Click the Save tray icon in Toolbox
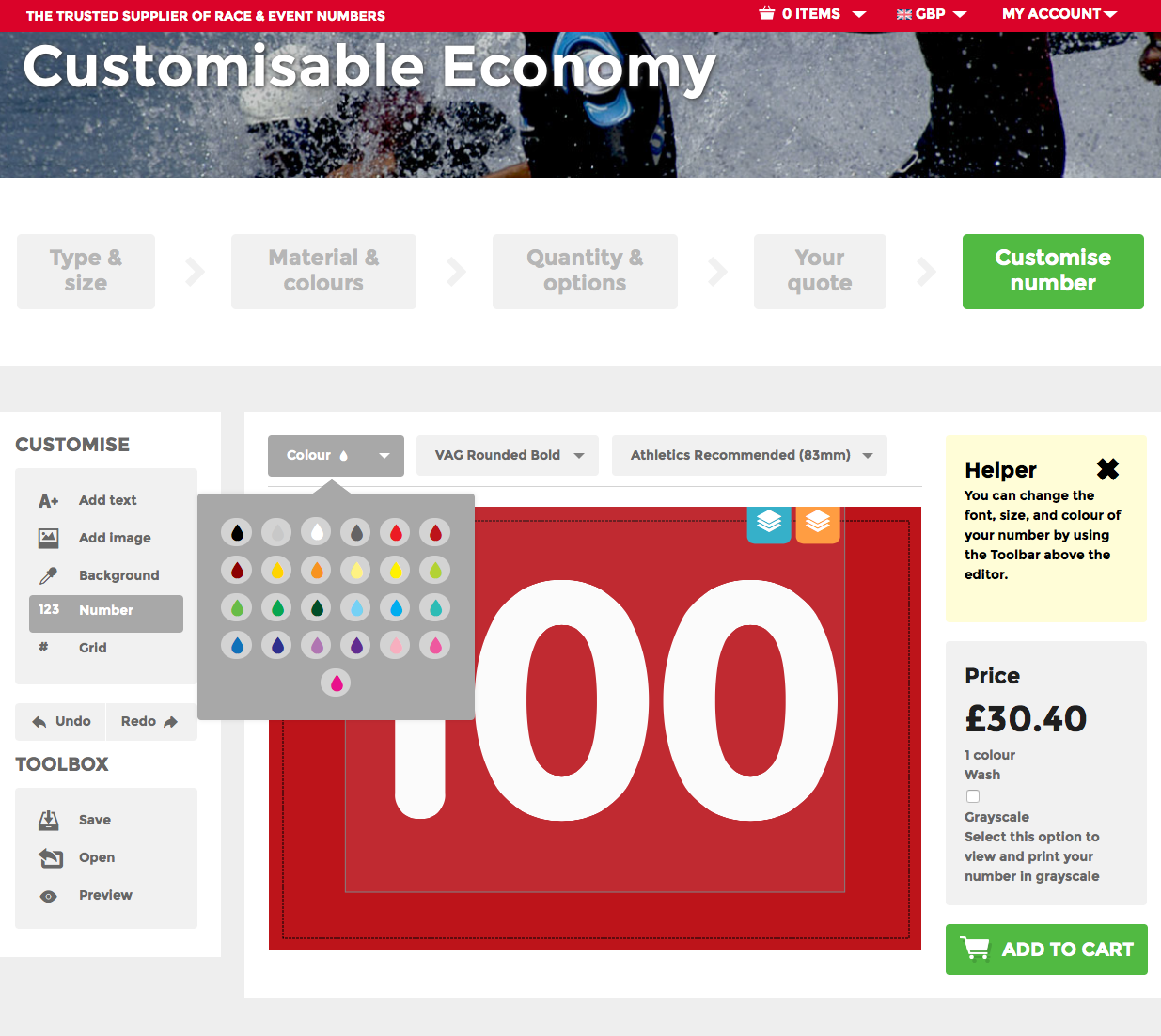The width and height of the screenshot is (1161, 1036). click(48, 820)
